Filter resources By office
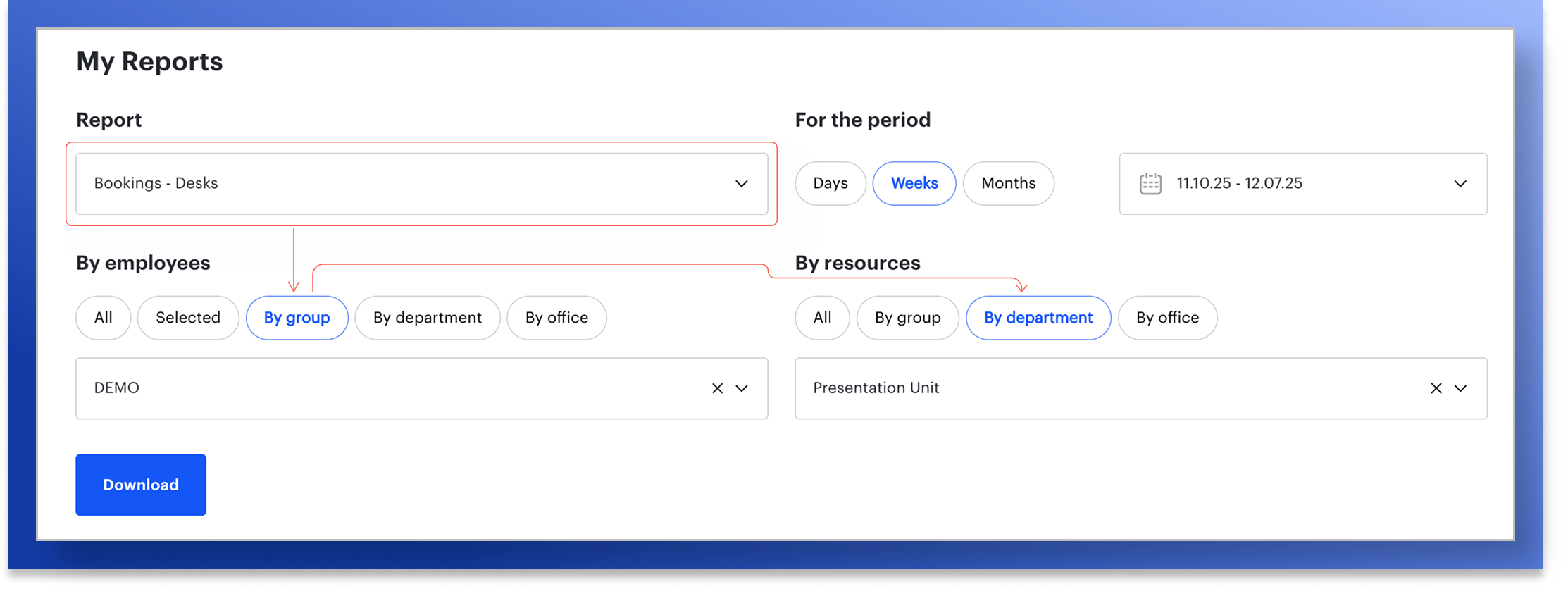Image resolution: width=1568 pixels, height=594 pixels. tap(1167, 318)
